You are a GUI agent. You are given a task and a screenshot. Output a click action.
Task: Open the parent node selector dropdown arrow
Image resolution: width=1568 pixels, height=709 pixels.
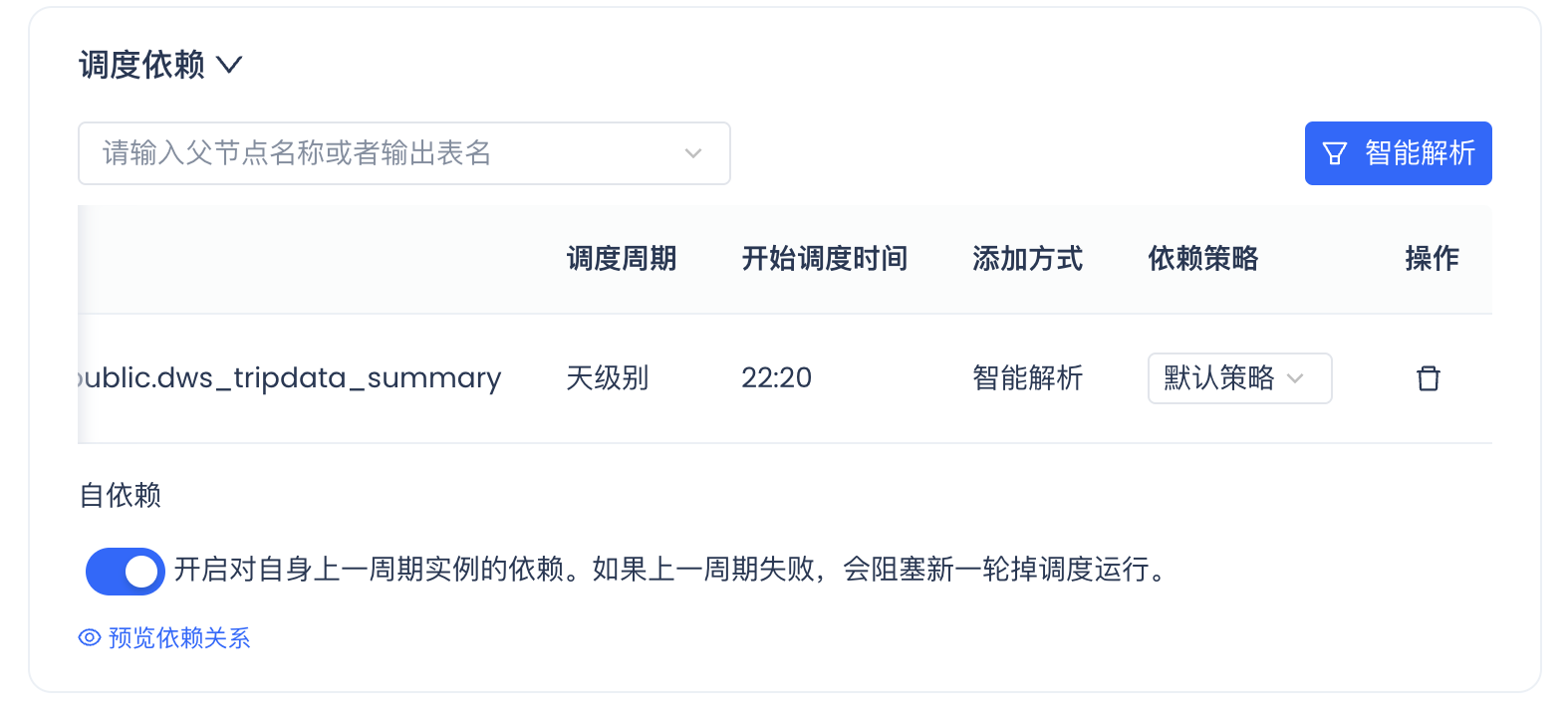pos(693,153)
